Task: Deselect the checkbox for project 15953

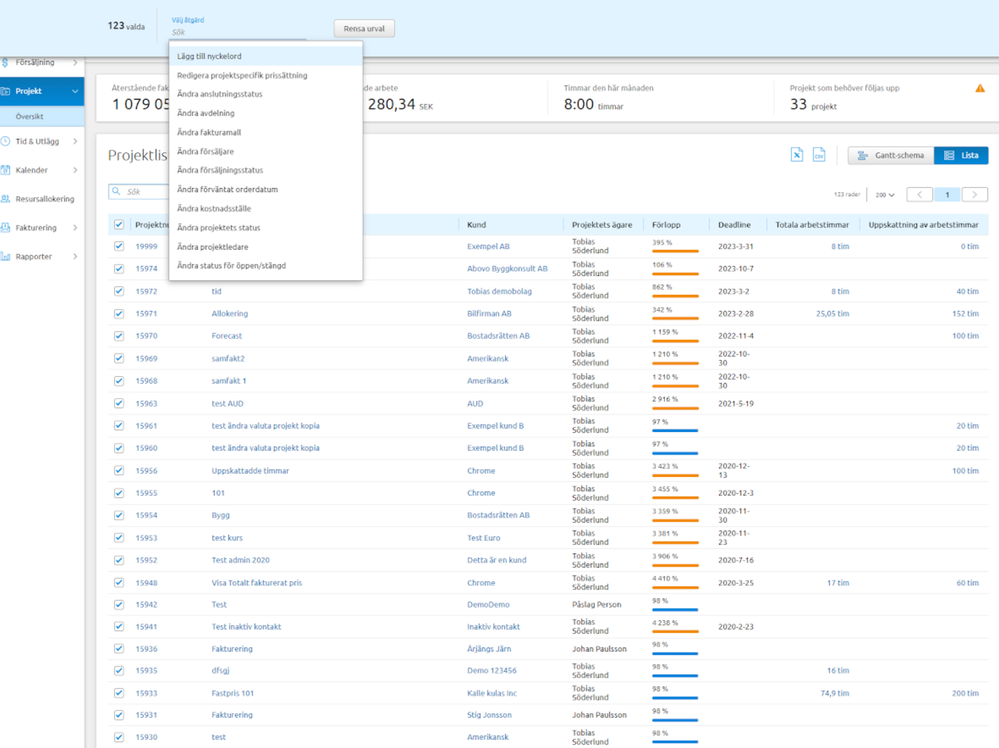Action: [119, 538]
